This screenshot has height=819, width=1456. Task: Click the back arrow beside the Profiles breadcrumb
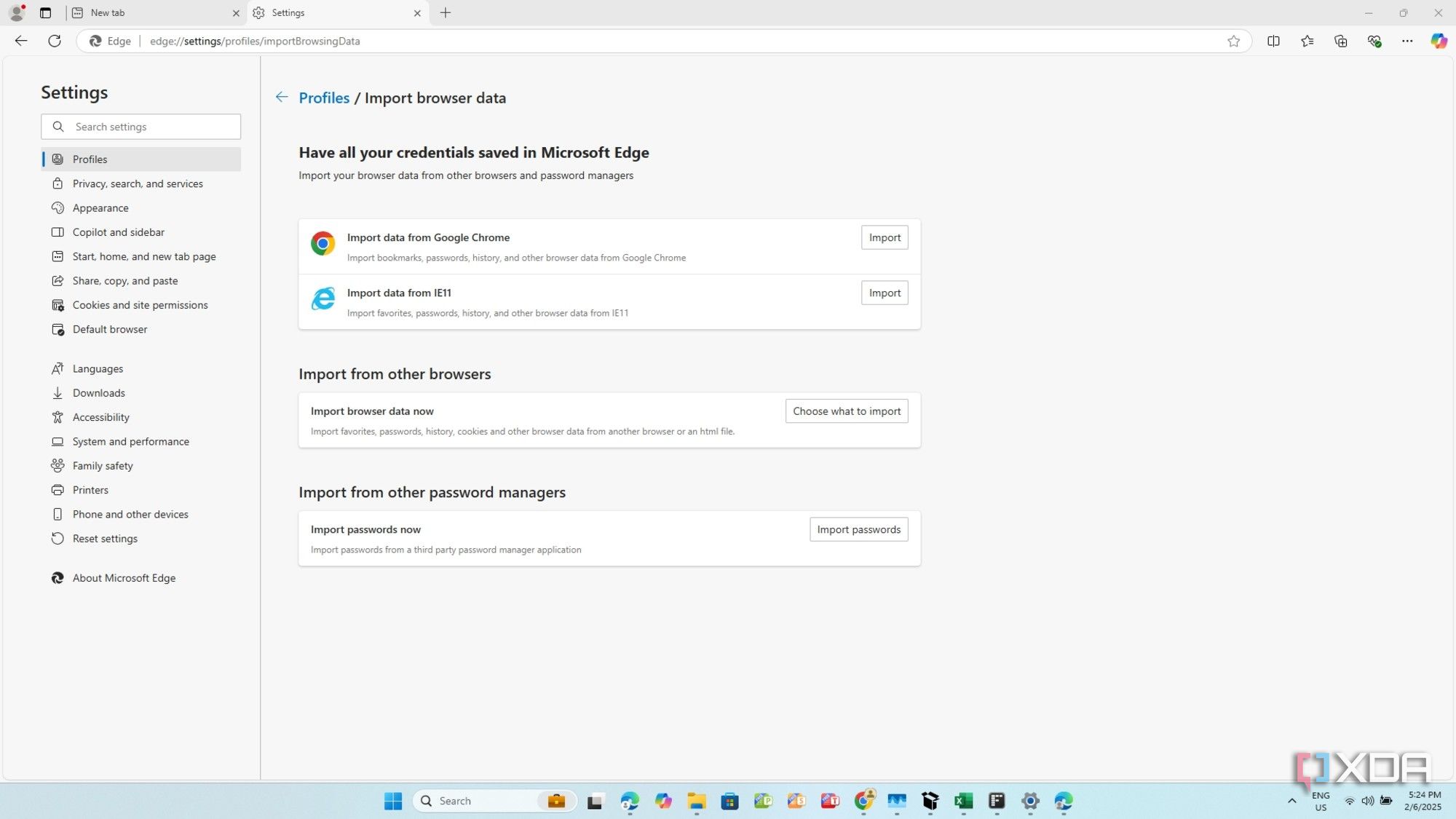click(281, 97)
